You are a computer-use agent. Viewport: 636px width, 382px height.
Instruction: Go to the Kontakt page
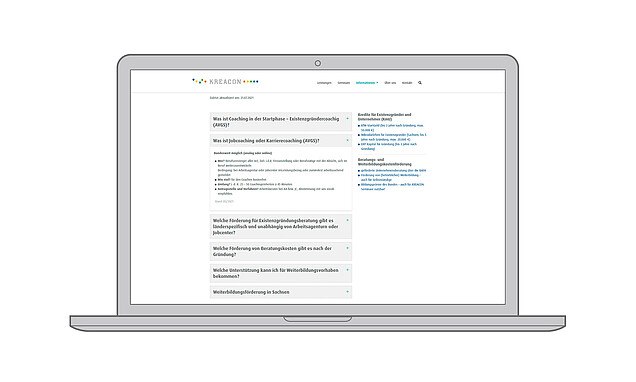[407, 83]
